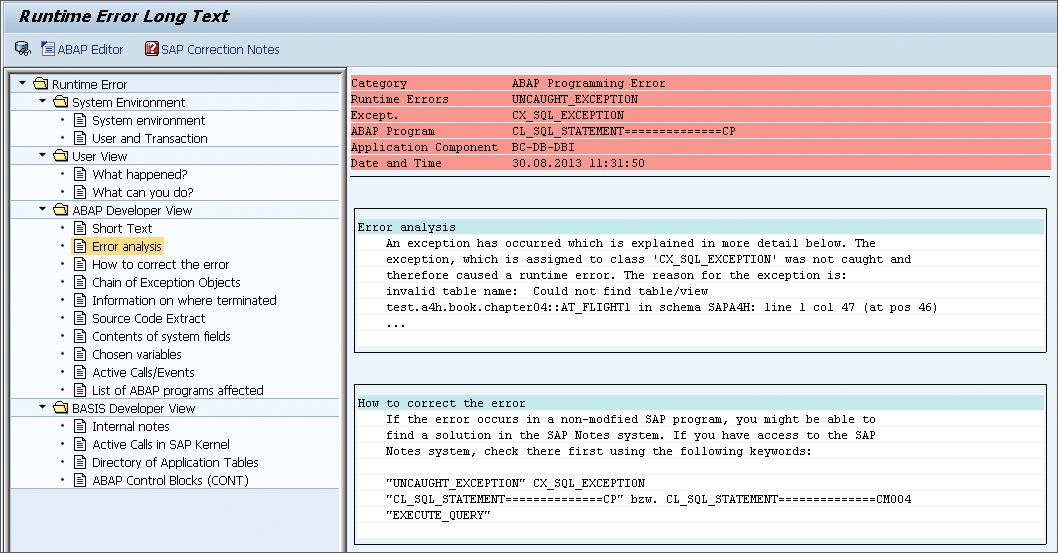Screen dimensions: 1058x553
Task: Select 'How to correct the error' item
Action: (160, 264)
